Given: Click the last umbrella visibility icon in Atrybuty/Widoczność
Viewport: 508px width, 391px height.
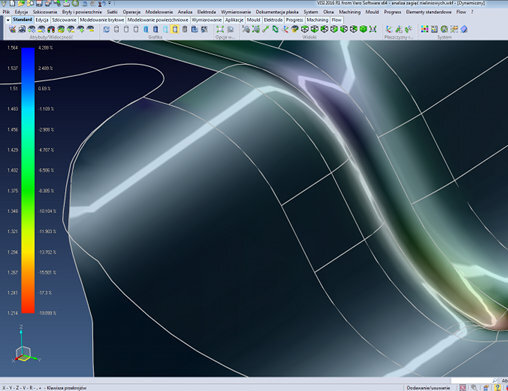Looking at the screenshot, I should point(90,29).
